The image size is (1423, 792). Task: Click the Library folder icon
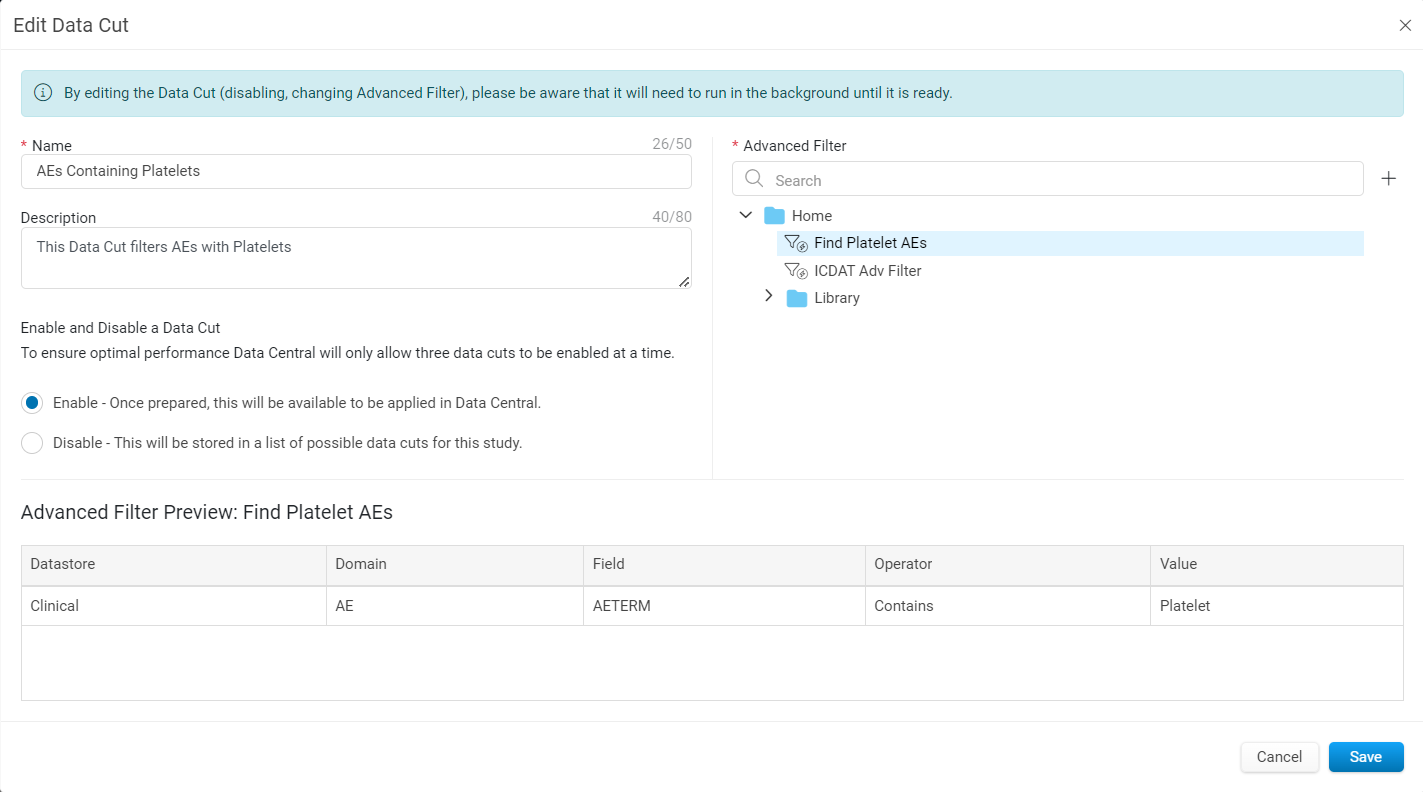point(797,298)
